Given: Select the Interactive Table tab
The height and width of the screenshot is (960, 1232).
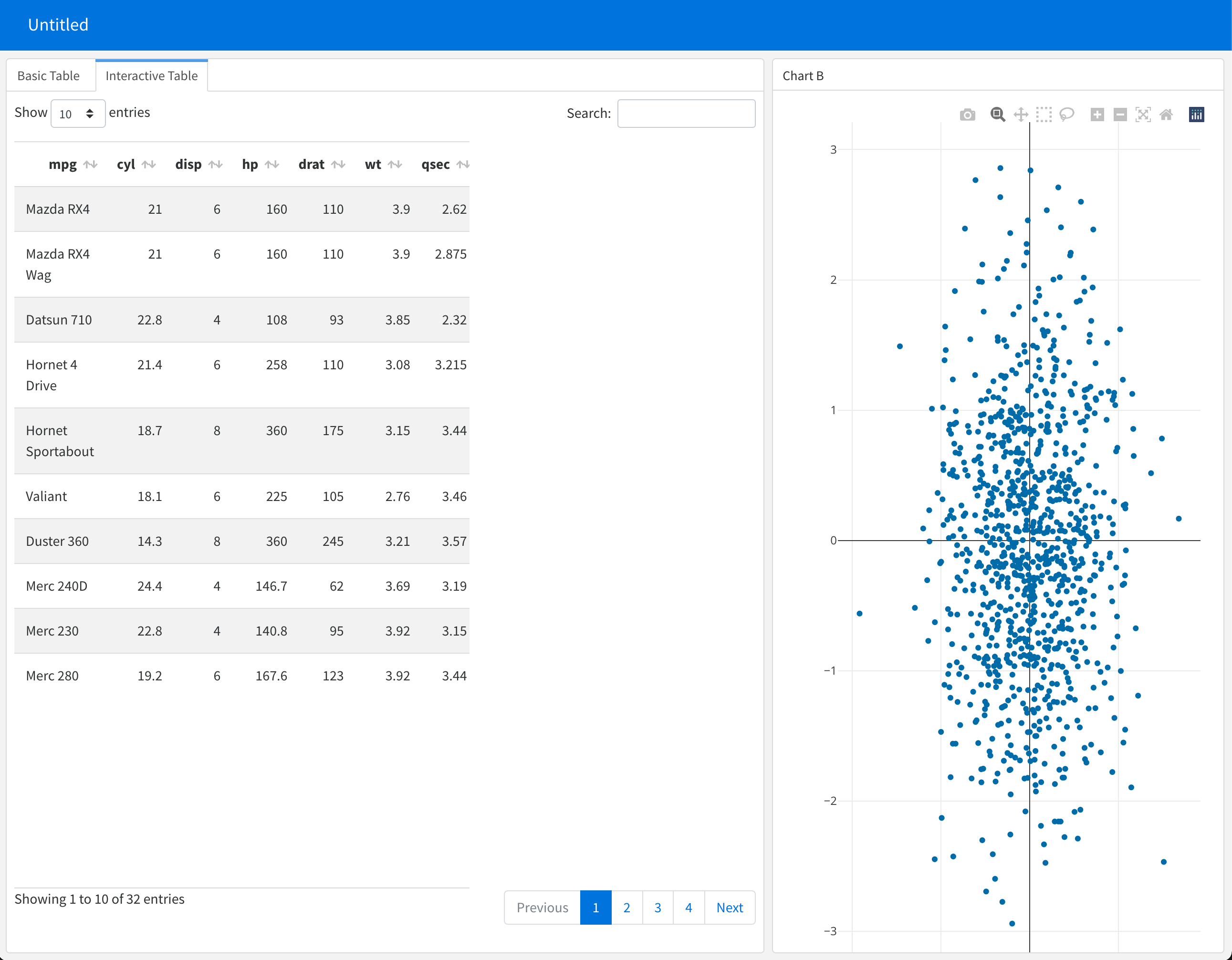Looking at the screenshot, I should 151,76.
